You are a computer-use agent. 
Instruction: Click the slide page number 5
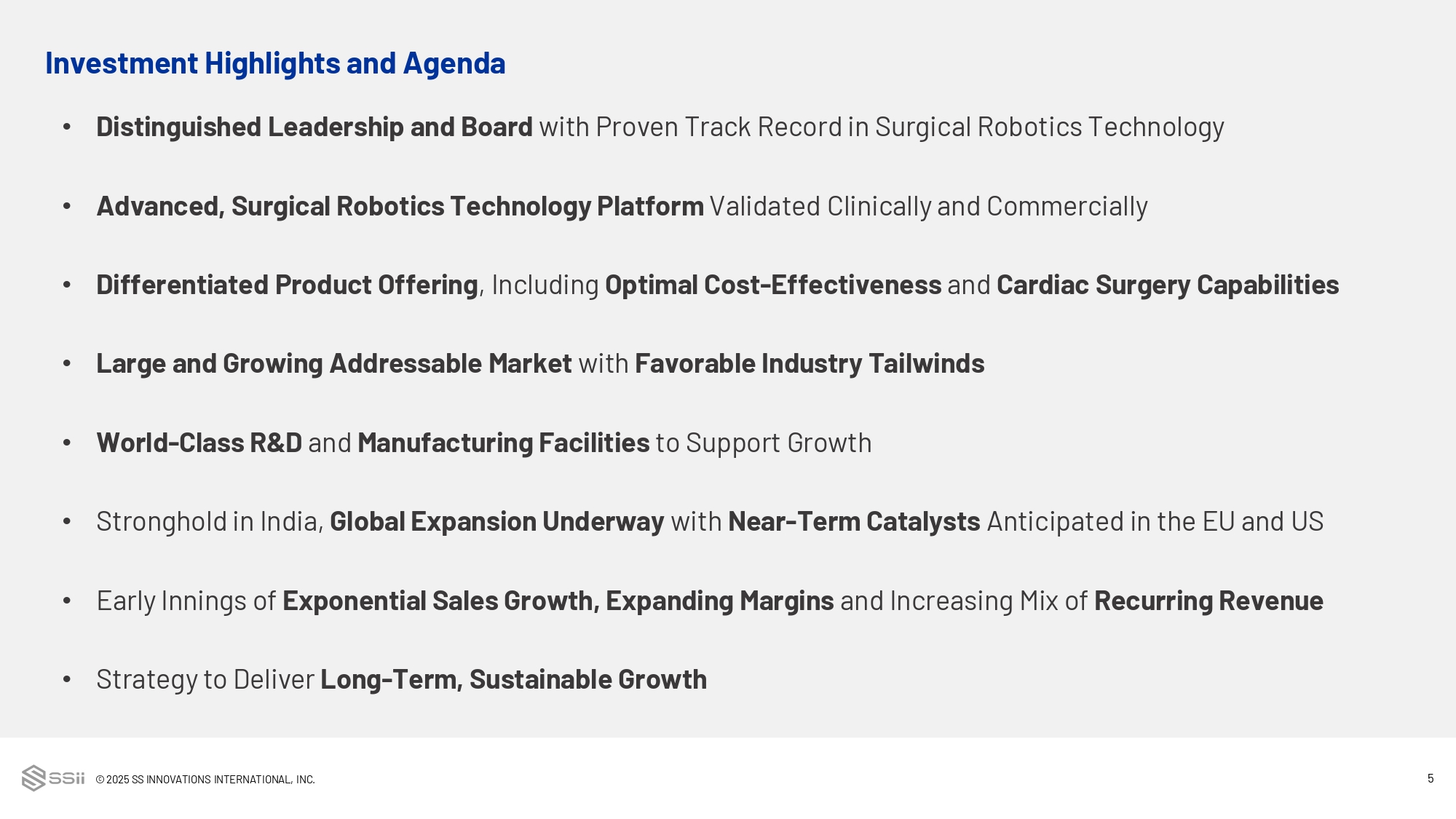(x=1430, y=779)
